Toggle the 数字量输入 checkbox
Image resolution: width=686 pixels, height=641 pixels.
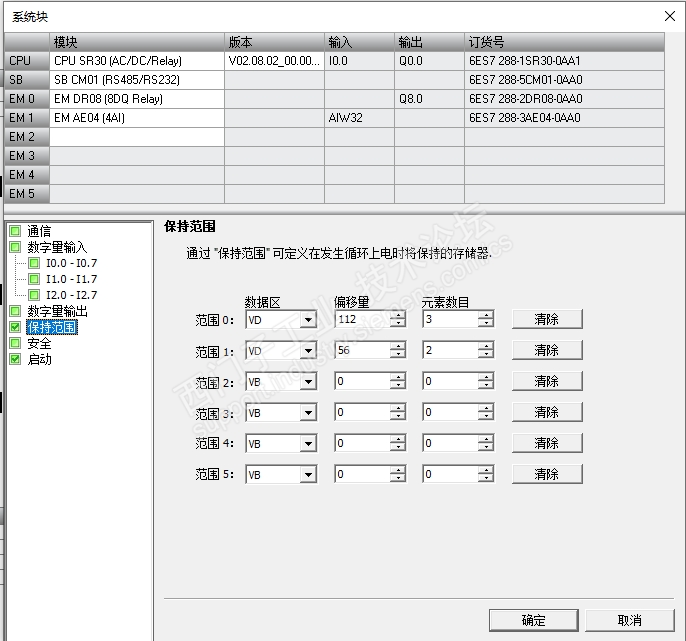[x=15, y=247]
